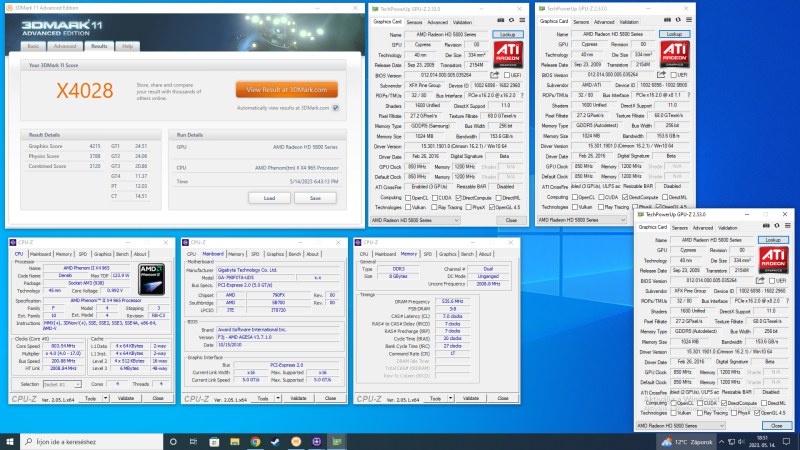Open SPD tab in CPU-Z Memory window

[x=428, y=254]
